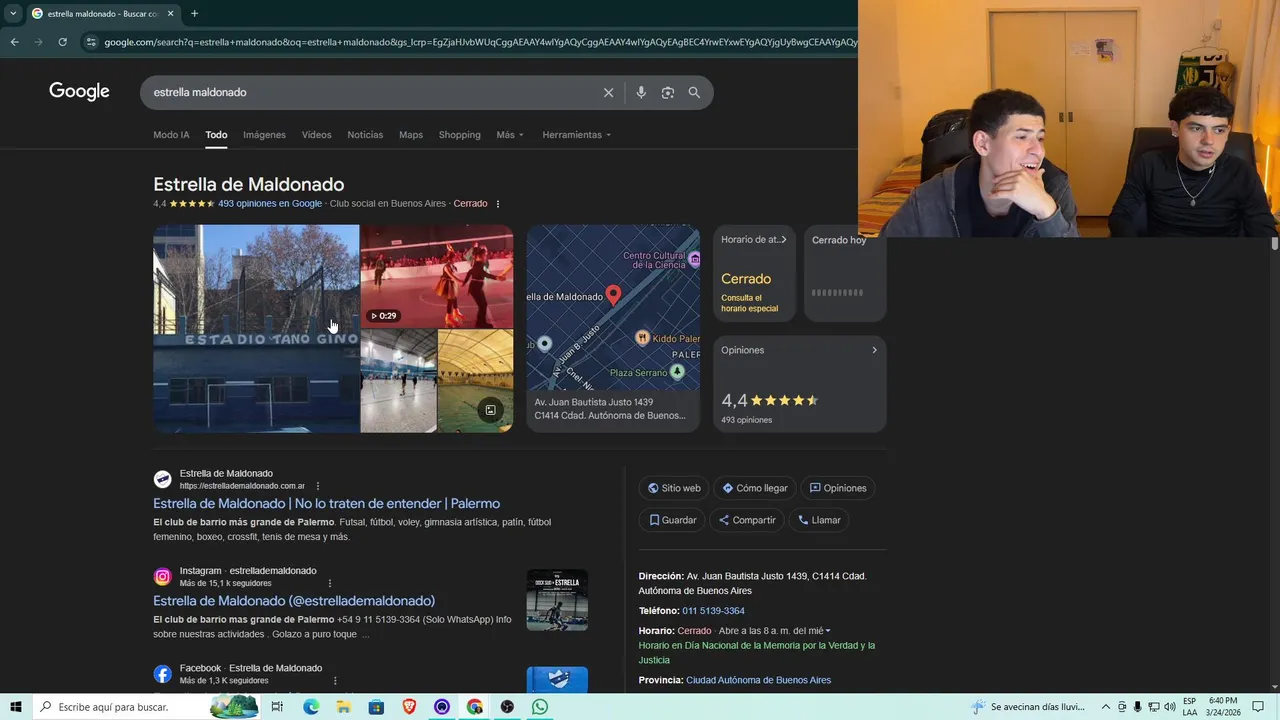This screenshot has height=720, width=1280.
Task: Open the Noticias tab
Action: click(365, 135)
